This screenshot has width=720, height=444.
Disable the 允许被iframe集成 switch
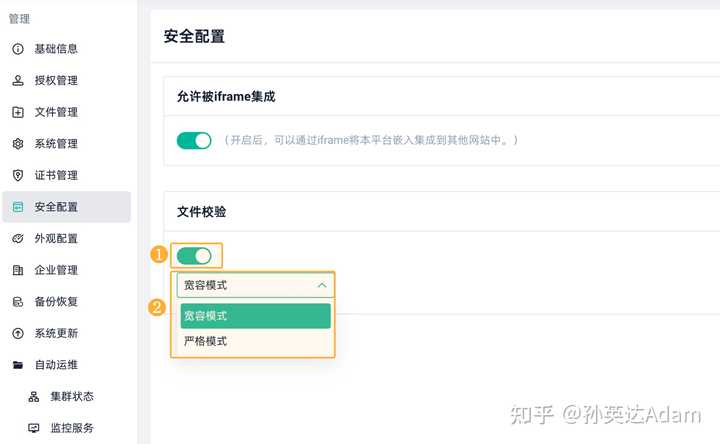pos(194,140)
